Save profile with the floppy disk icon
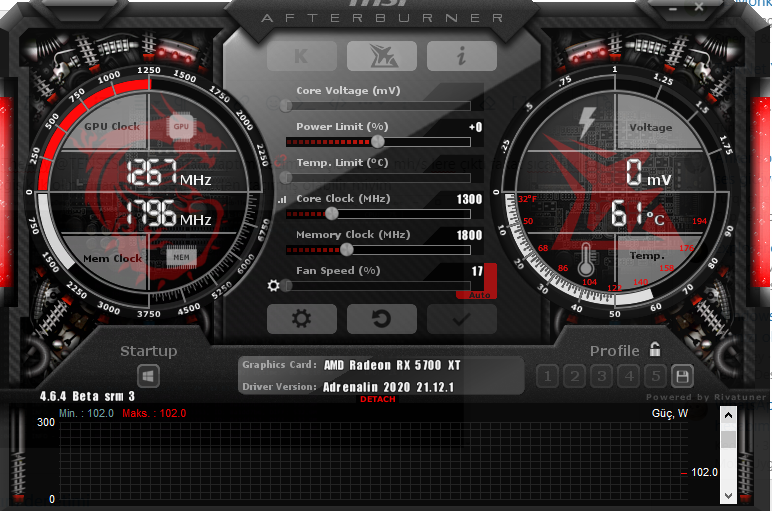This screenshot has height=511, width=772. (x=682, y=377)
